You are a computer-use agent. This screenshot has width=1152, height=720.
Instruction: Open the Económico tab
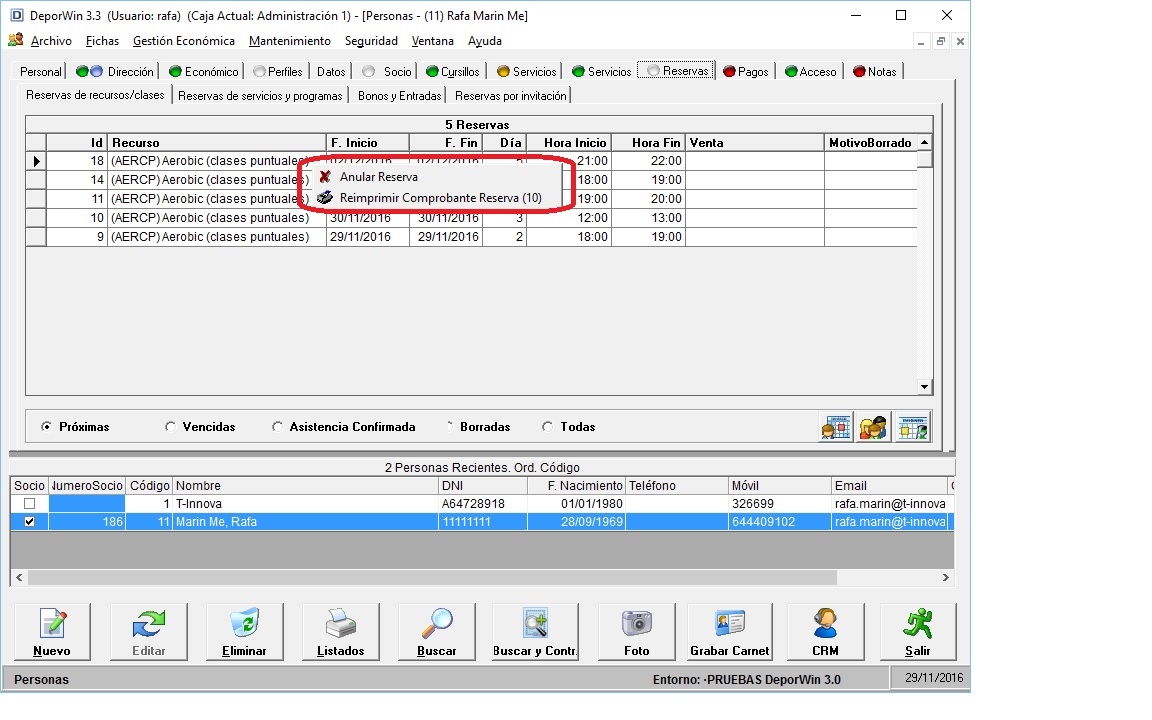point(204,71)
